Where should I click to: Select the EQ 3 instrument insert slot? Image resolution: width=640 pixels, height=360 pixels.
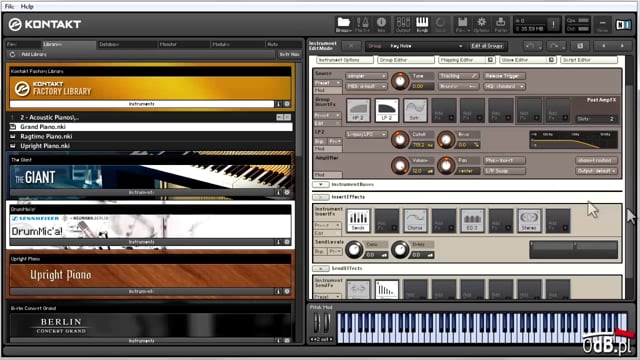pyautogui.click(x=472, y=221)
